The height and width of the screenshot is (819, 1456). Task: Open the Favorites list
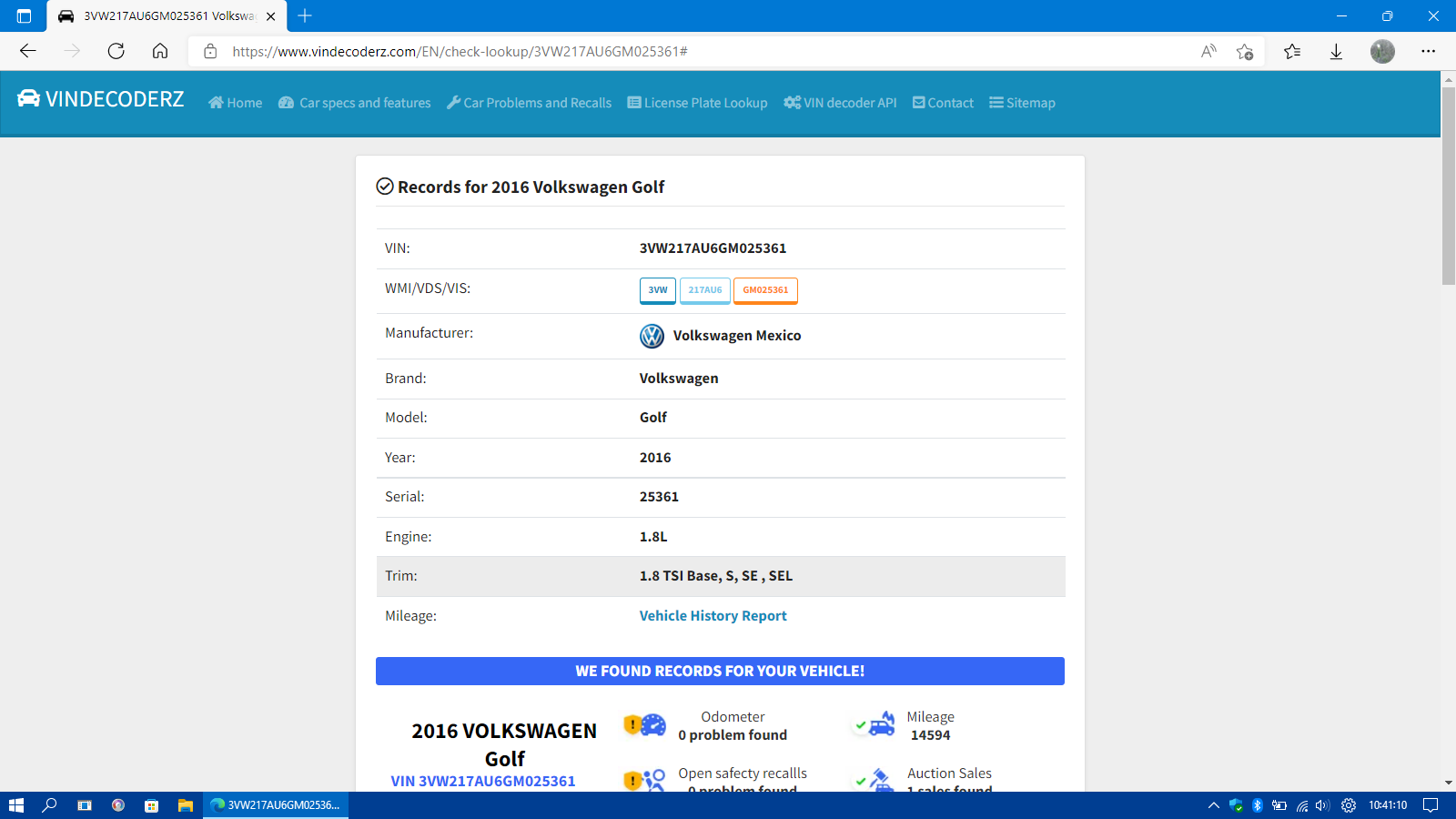point(1292,51)
